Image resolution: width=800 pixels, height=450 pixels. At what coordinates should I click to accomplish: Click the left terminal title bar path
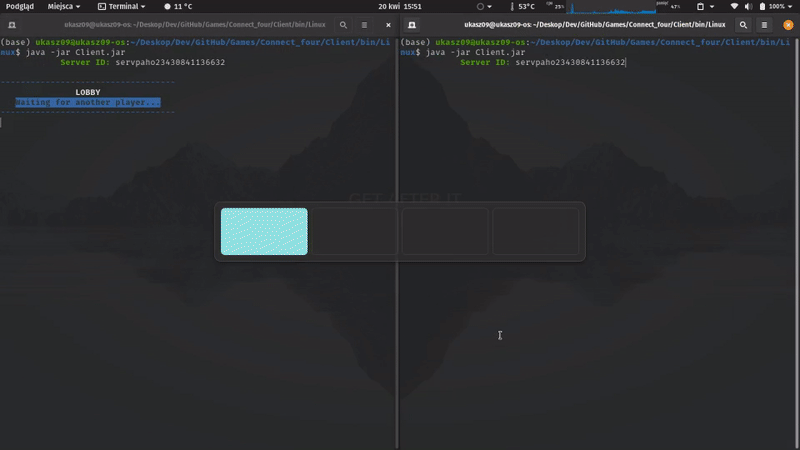[195, 24]
